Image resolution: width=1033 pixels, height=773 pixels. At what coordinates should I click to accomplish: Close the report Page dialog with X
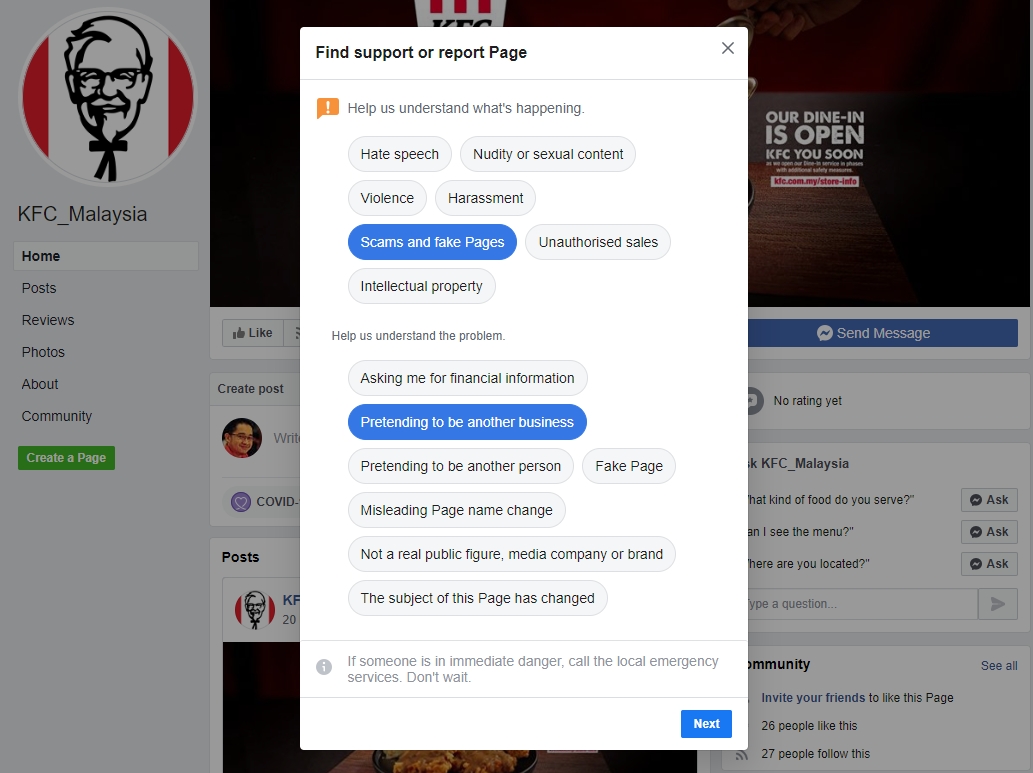pos(728,48)
